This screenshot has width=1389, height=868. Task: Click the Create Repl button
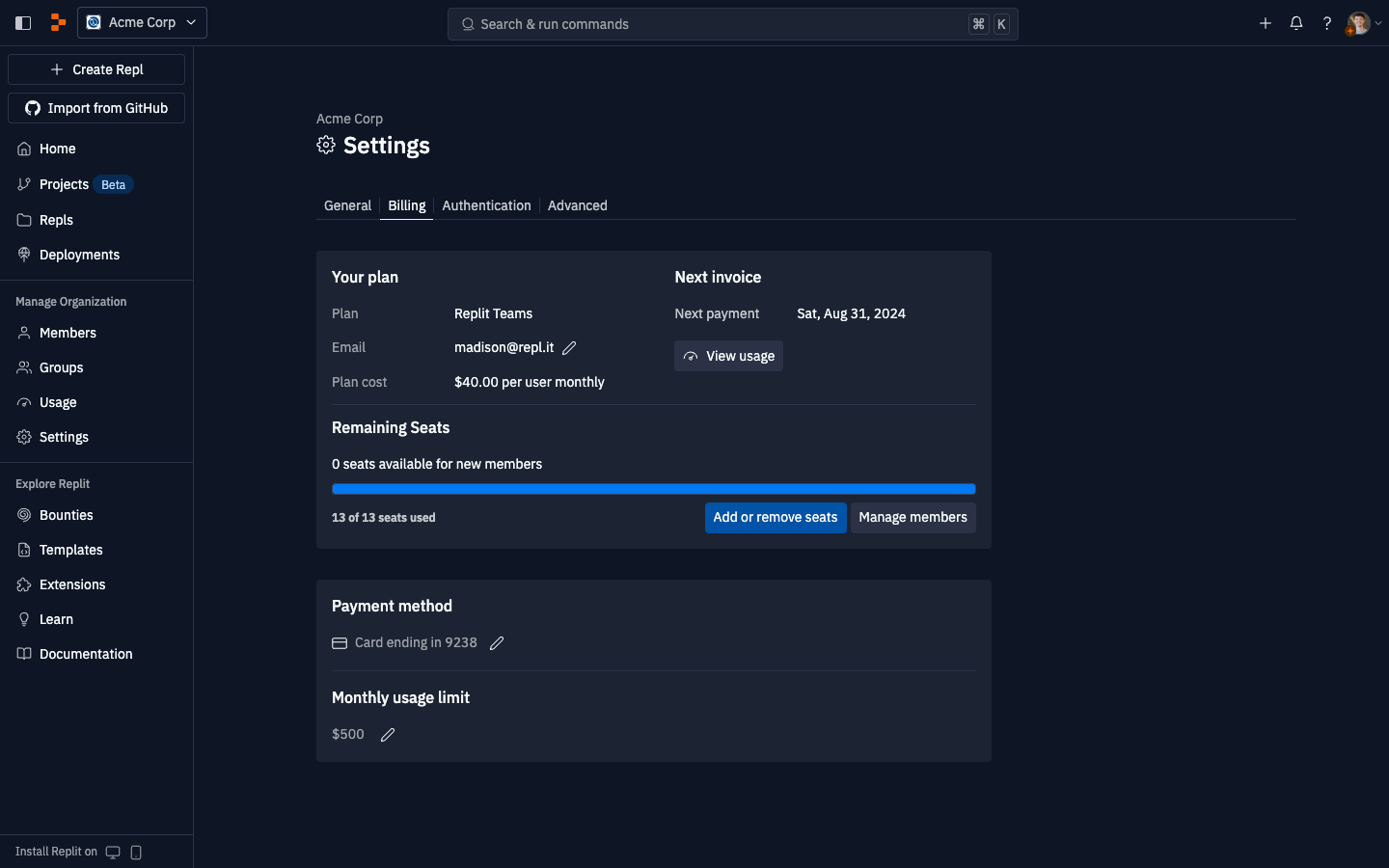point(96,69)
